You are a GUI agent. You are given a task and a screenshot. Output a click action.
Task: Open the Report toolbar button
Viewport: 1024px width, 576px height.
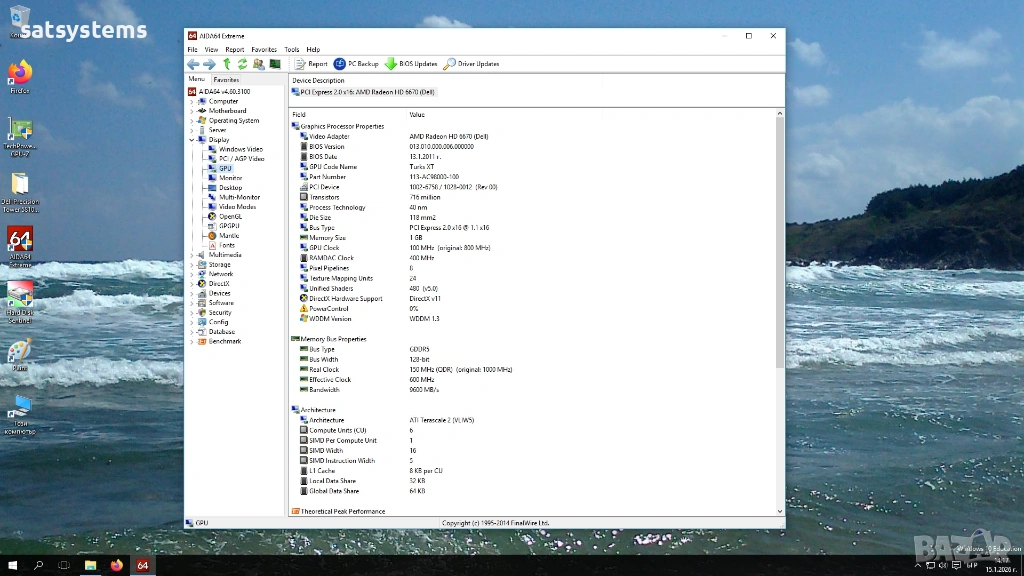[311, 64]
